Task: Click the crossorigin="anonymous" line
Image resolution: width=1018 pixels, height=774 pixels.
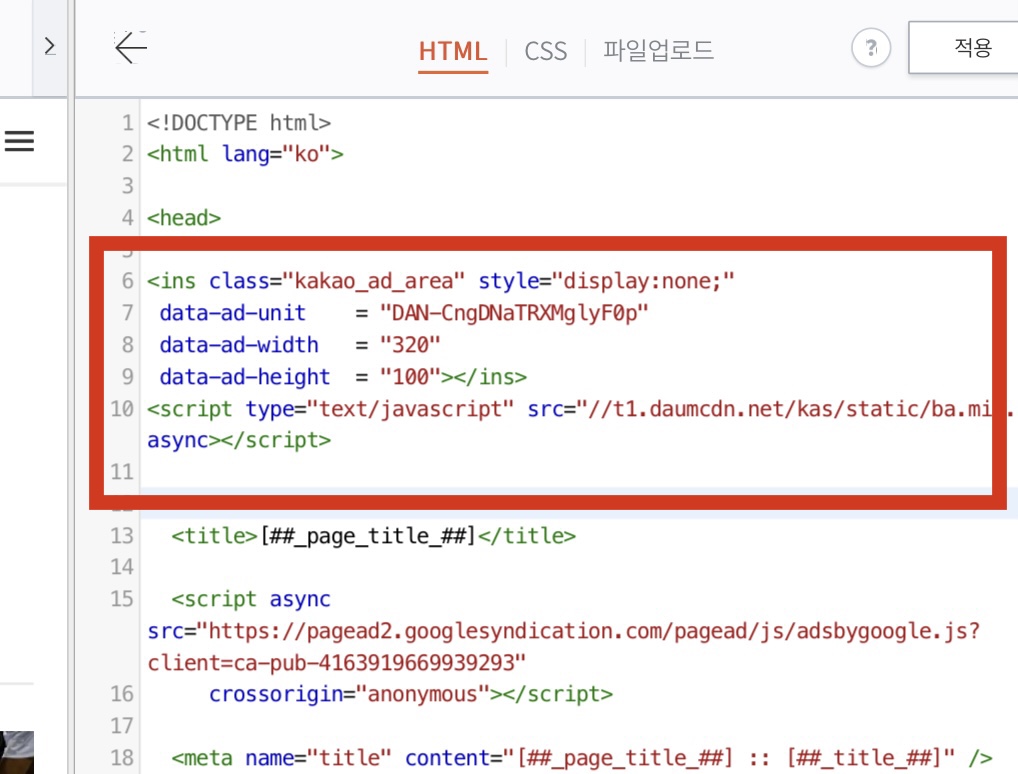Action: click(410, 694)
